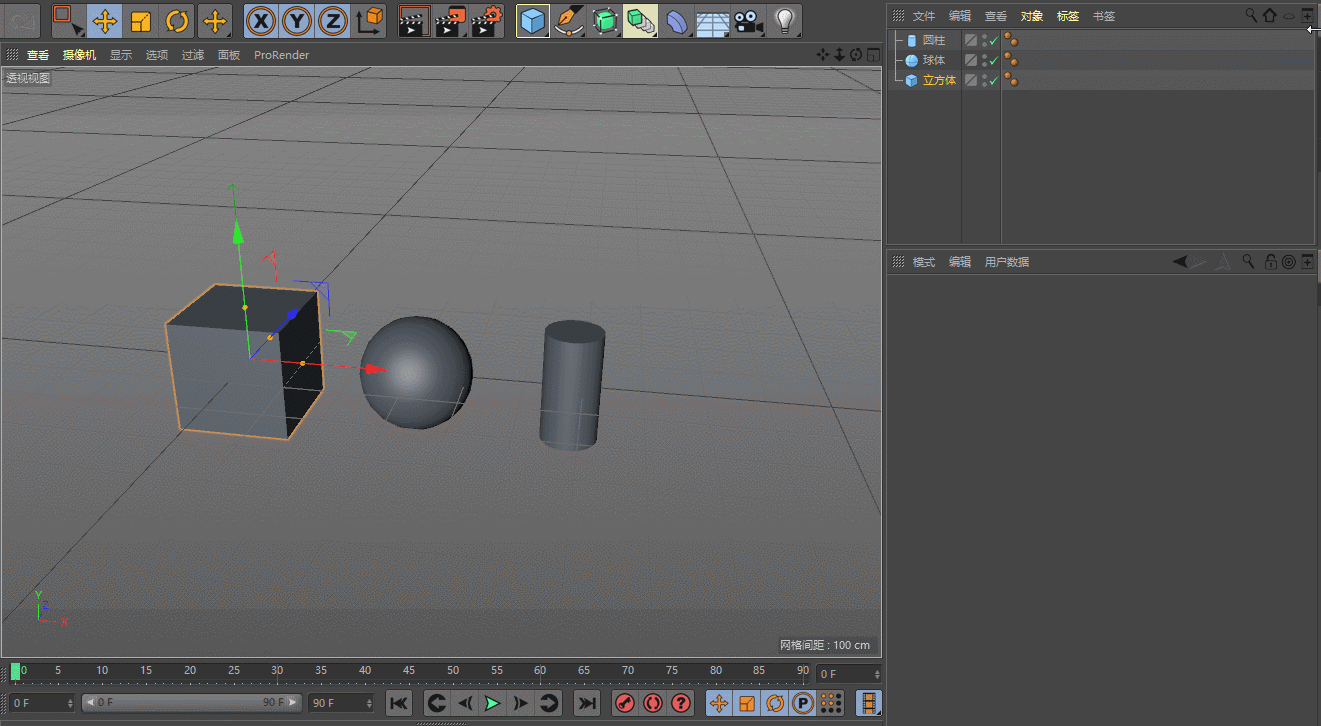This screenshot has width=1321, height=726.
Task: Click the camera object icon
Action: click(x=747, y=20)
